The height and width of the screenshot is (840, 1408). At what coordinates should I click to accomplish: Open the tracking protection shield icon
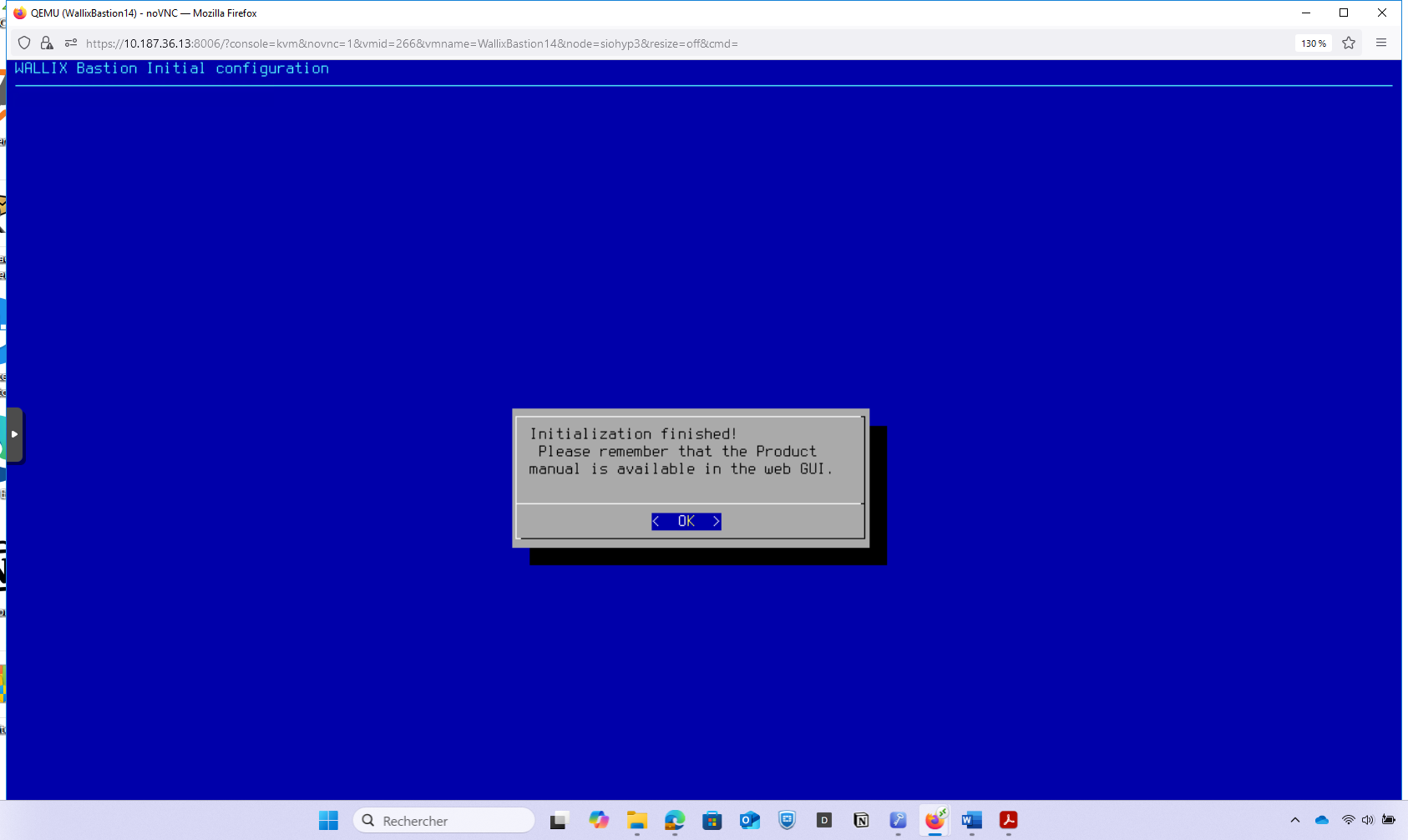(24, 43)
